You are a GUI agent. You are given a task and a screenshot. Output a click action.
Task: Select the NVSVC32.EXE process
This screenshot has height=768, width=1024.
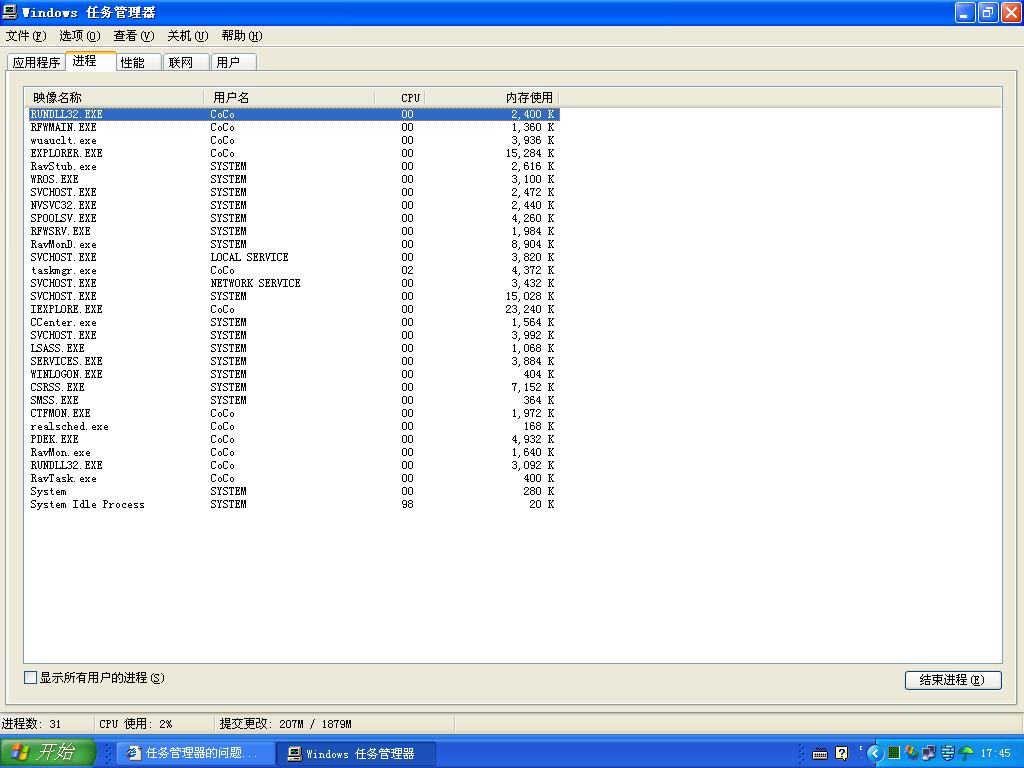(x=293, y=205)
